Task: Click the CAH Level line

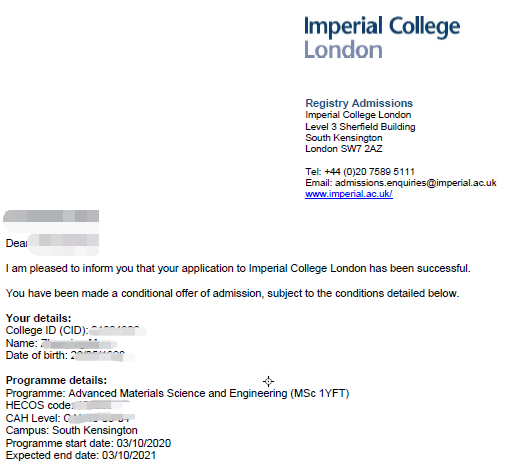Action: tap(70, 418)
